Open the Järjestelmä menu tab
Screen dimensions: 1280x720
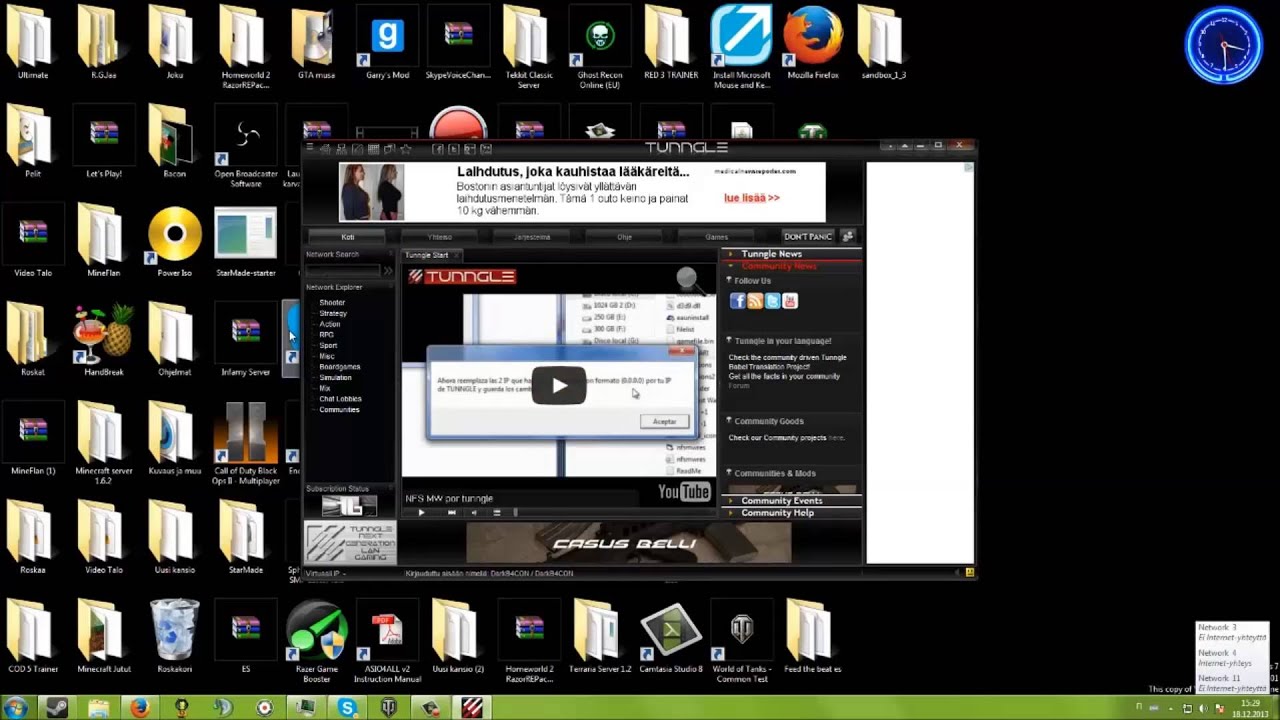532,237
